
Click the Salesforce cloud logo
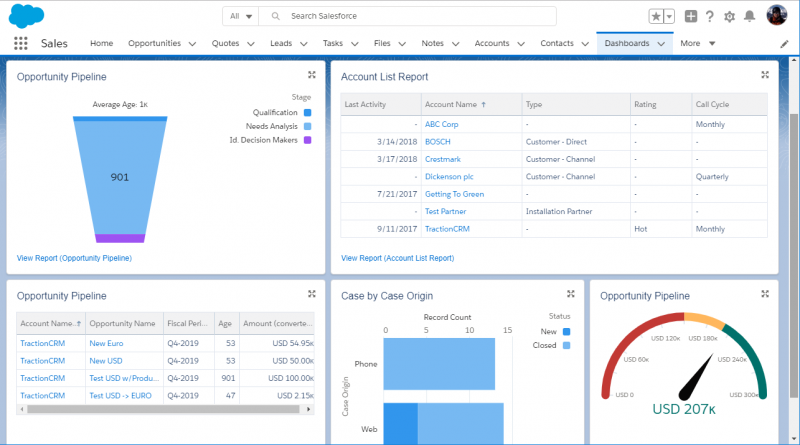[27, 16]
